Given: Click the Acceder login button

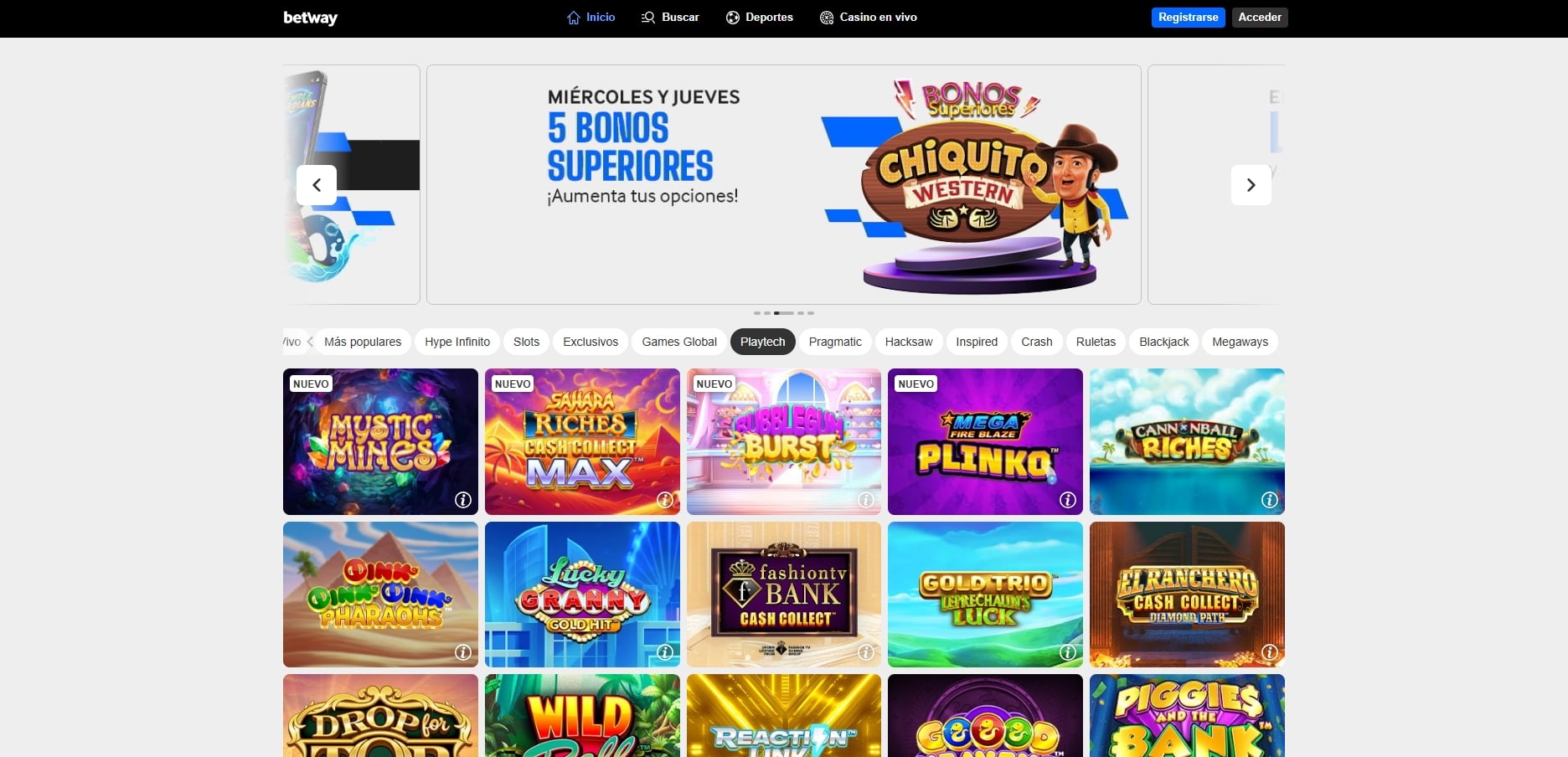Looking at the screenshot, I should click(x=1260, y=18).
